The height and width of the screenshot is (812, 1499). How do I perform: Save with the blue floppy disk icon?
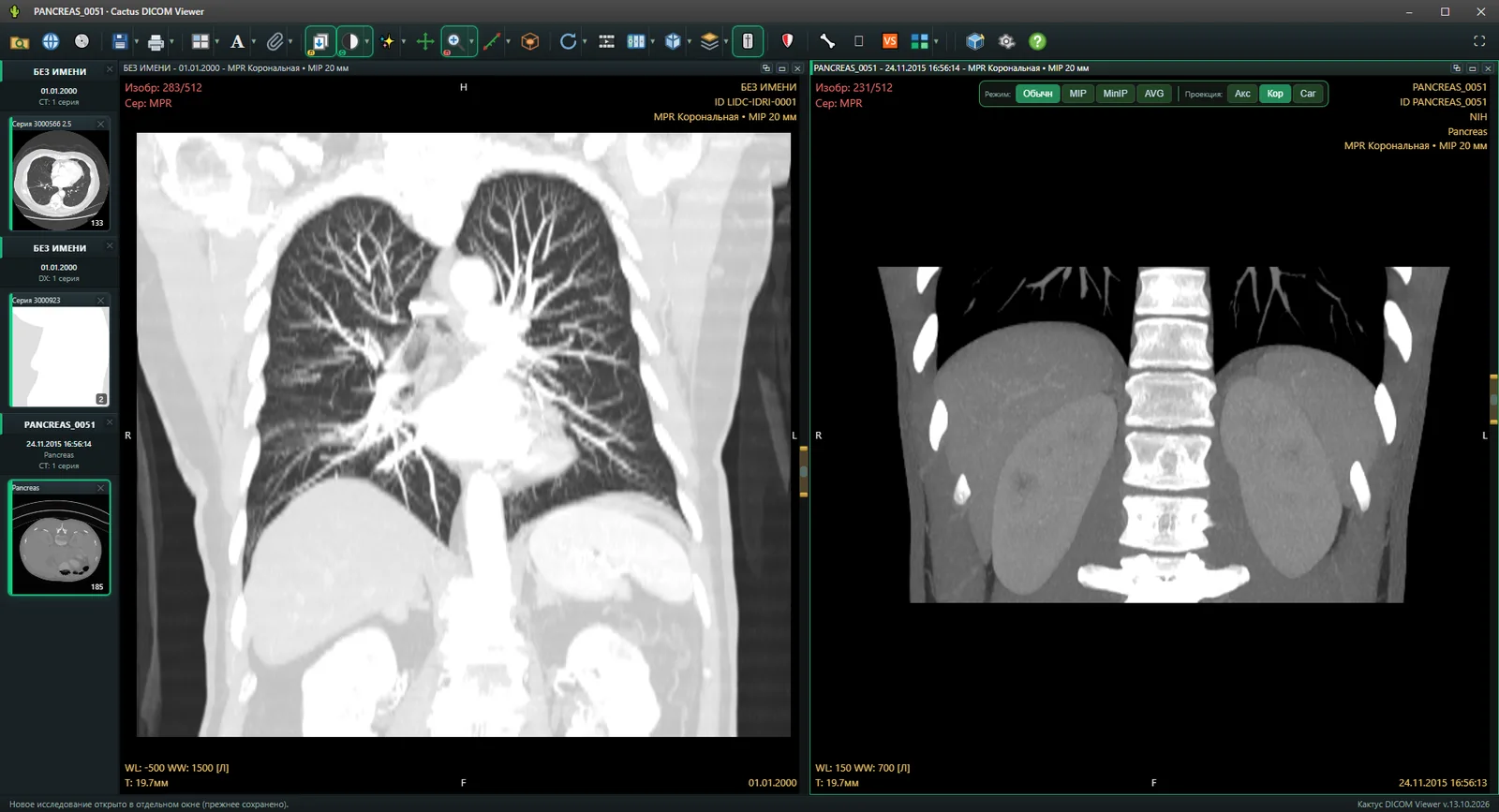[x=119, y=41]
